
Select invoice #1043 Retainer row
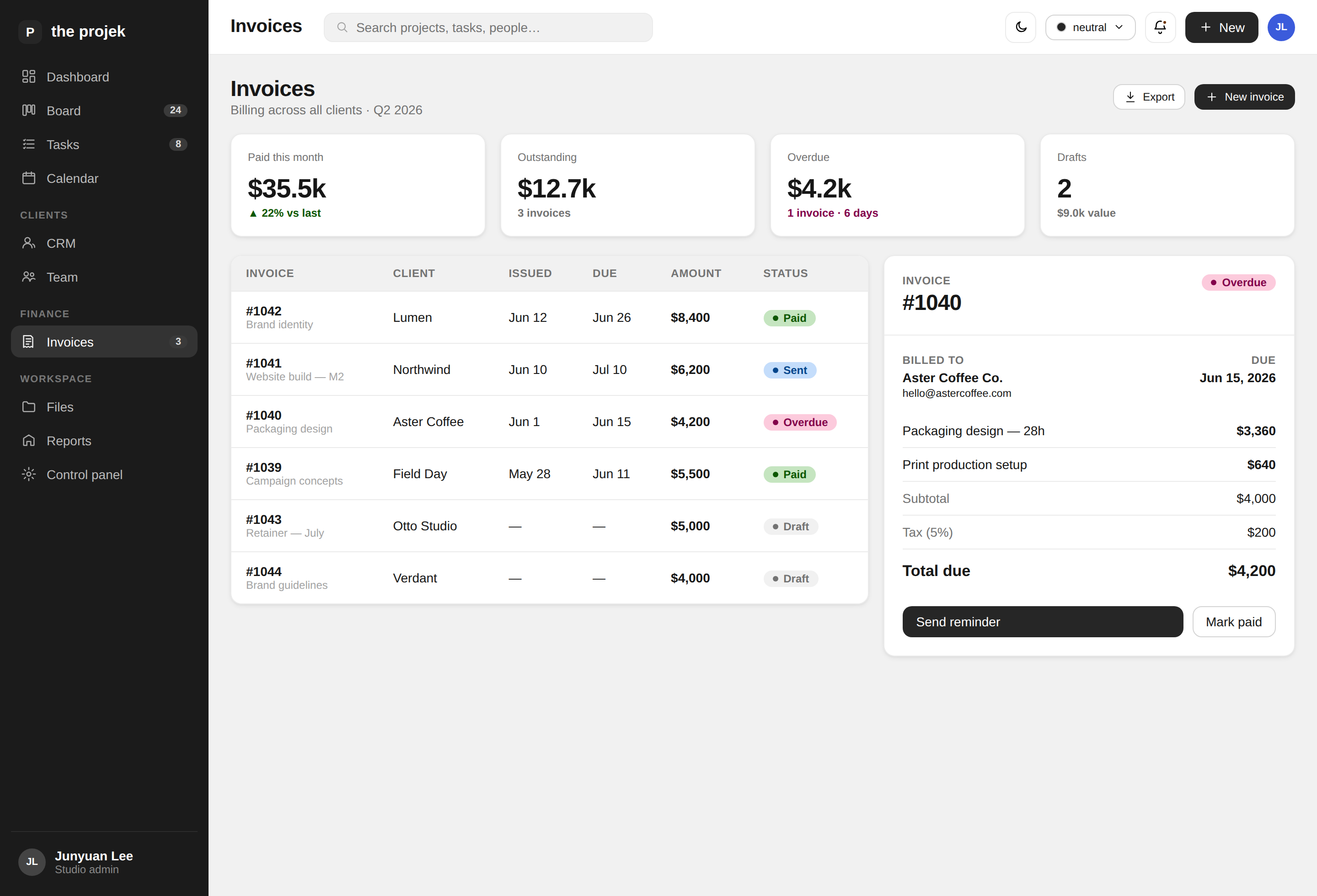[x=549, y=526]
